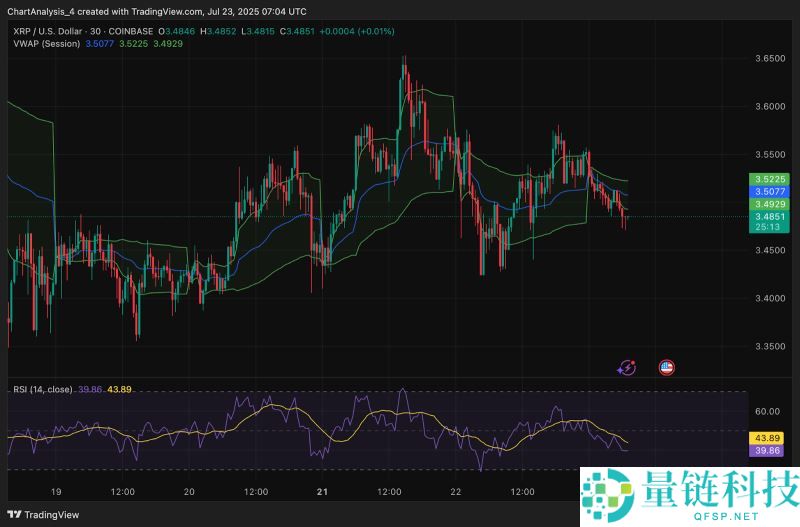Click the 60.00 level on RSI scale
800x527 pixels.
pyautogui.click(x=768, y=411)
